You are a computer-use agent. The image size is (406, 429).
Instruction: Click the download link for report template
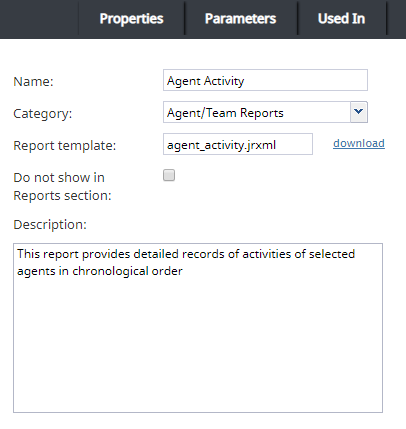pos(359,143)
